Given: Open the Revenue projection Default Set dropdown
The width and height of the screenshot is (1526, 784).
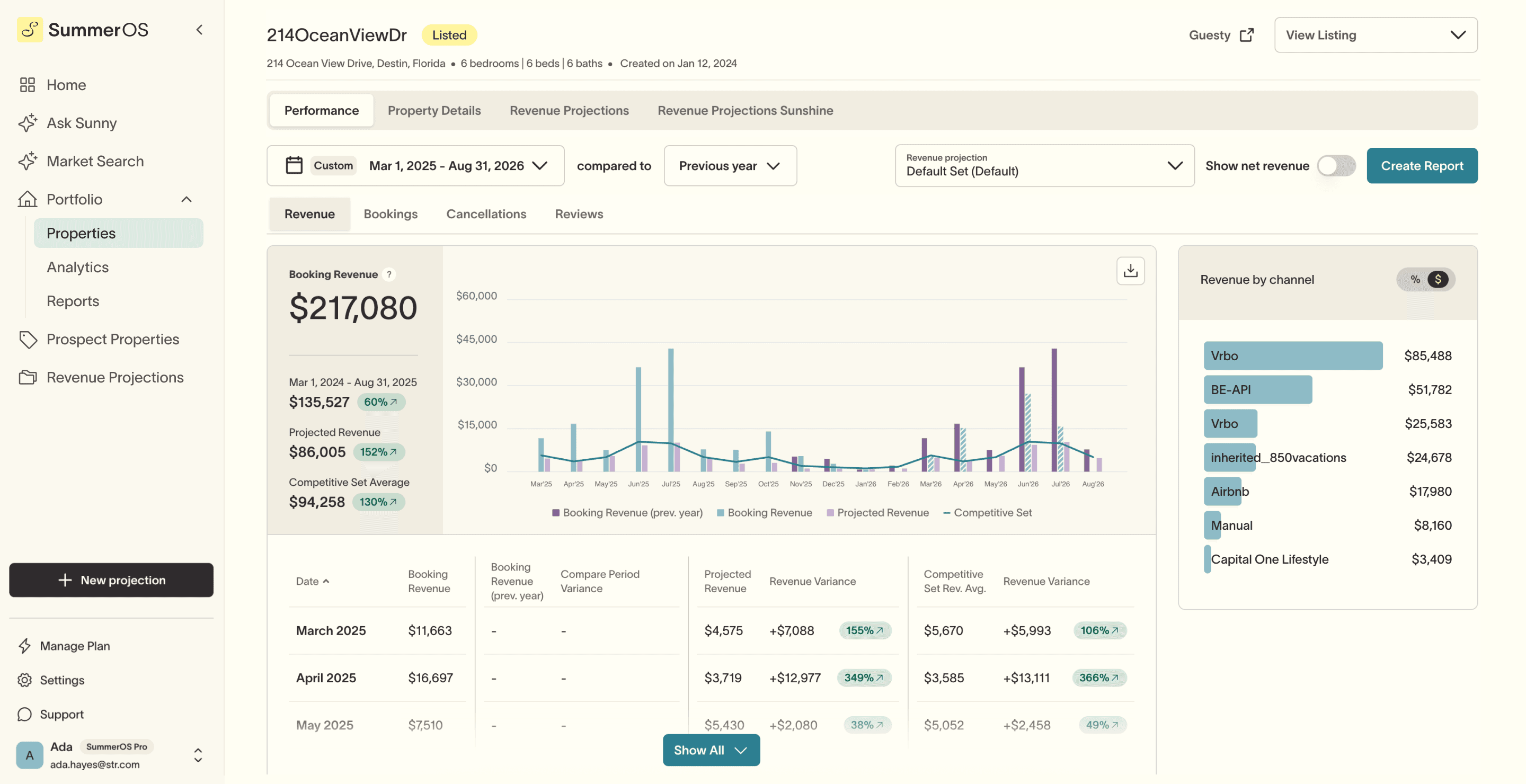Looking at the screenshot, I should pyautogui.click(x=1044, y=166).
